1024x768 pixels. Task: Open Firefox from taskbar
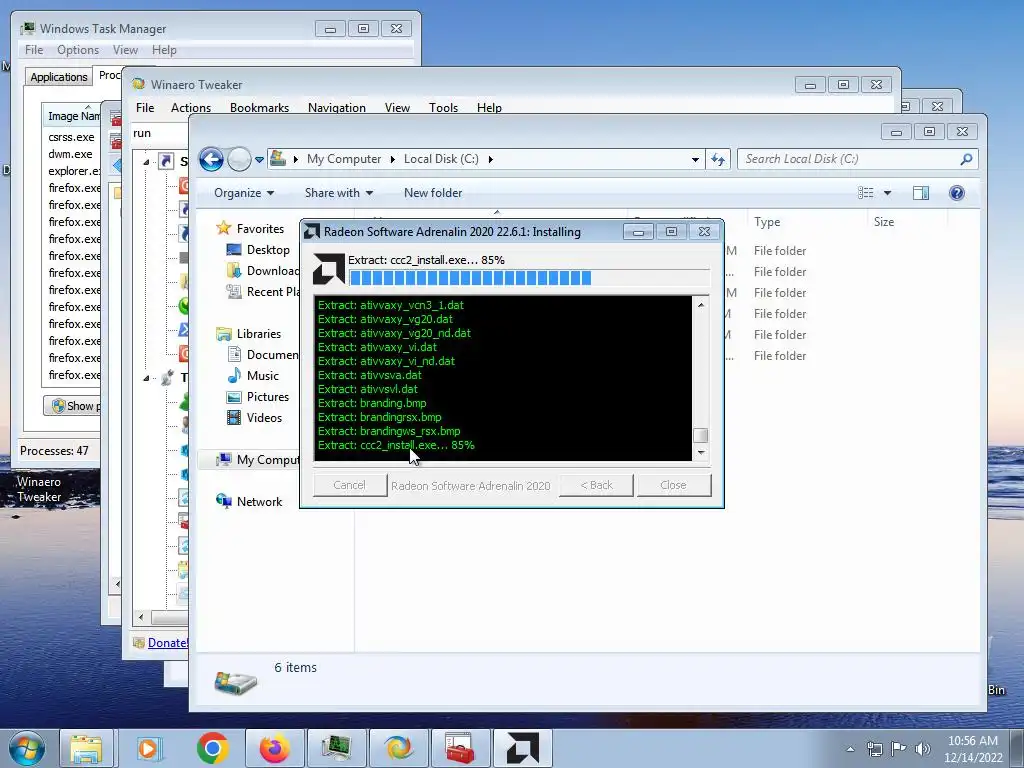(x=274, y=748)
